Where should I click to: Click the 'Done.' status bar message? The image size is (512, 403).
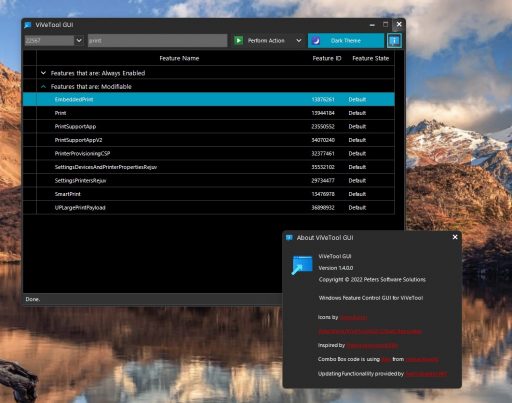pyautogui.click(x=33, y=299)
